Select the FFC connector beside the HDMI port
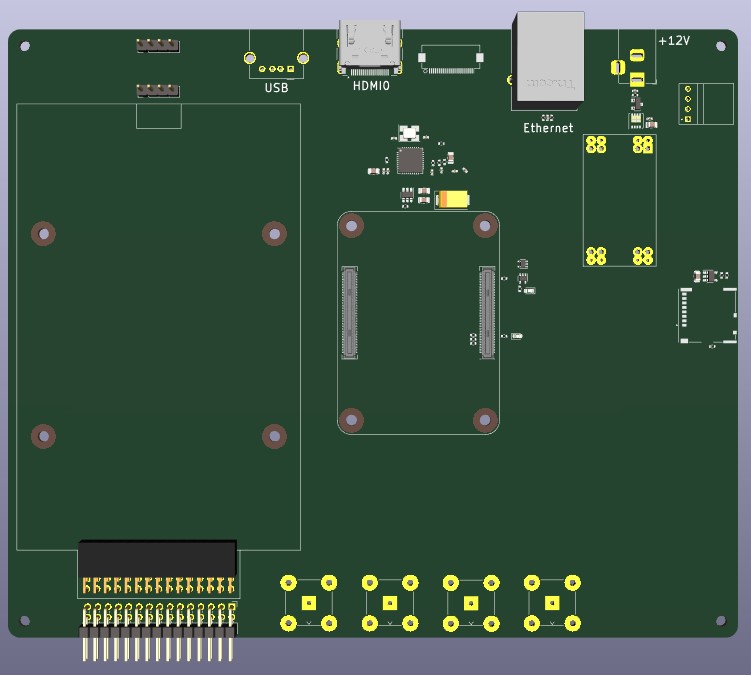This screenshot has width=751, height=675. [x=451, y=59]
